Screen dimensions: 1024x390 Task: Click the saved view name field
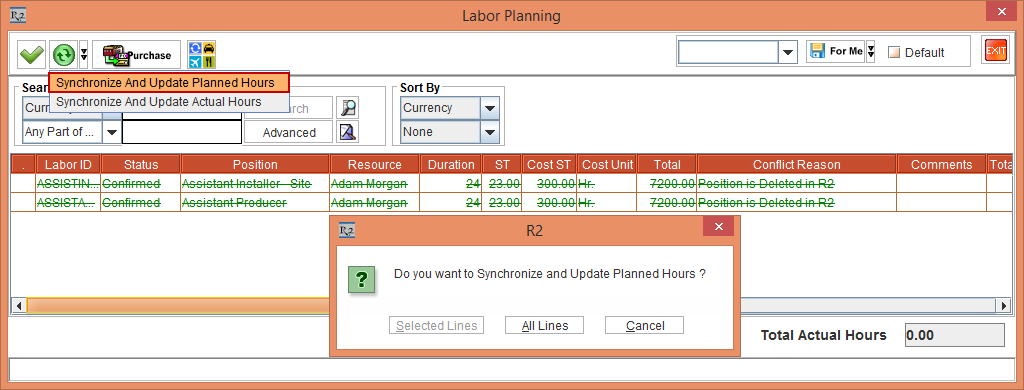[x=728, y=52]
